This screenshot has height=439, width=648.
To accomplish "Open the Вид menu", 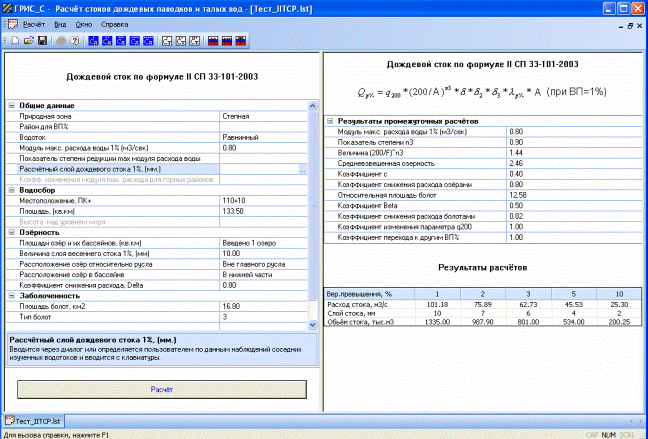I will [60, 24].
